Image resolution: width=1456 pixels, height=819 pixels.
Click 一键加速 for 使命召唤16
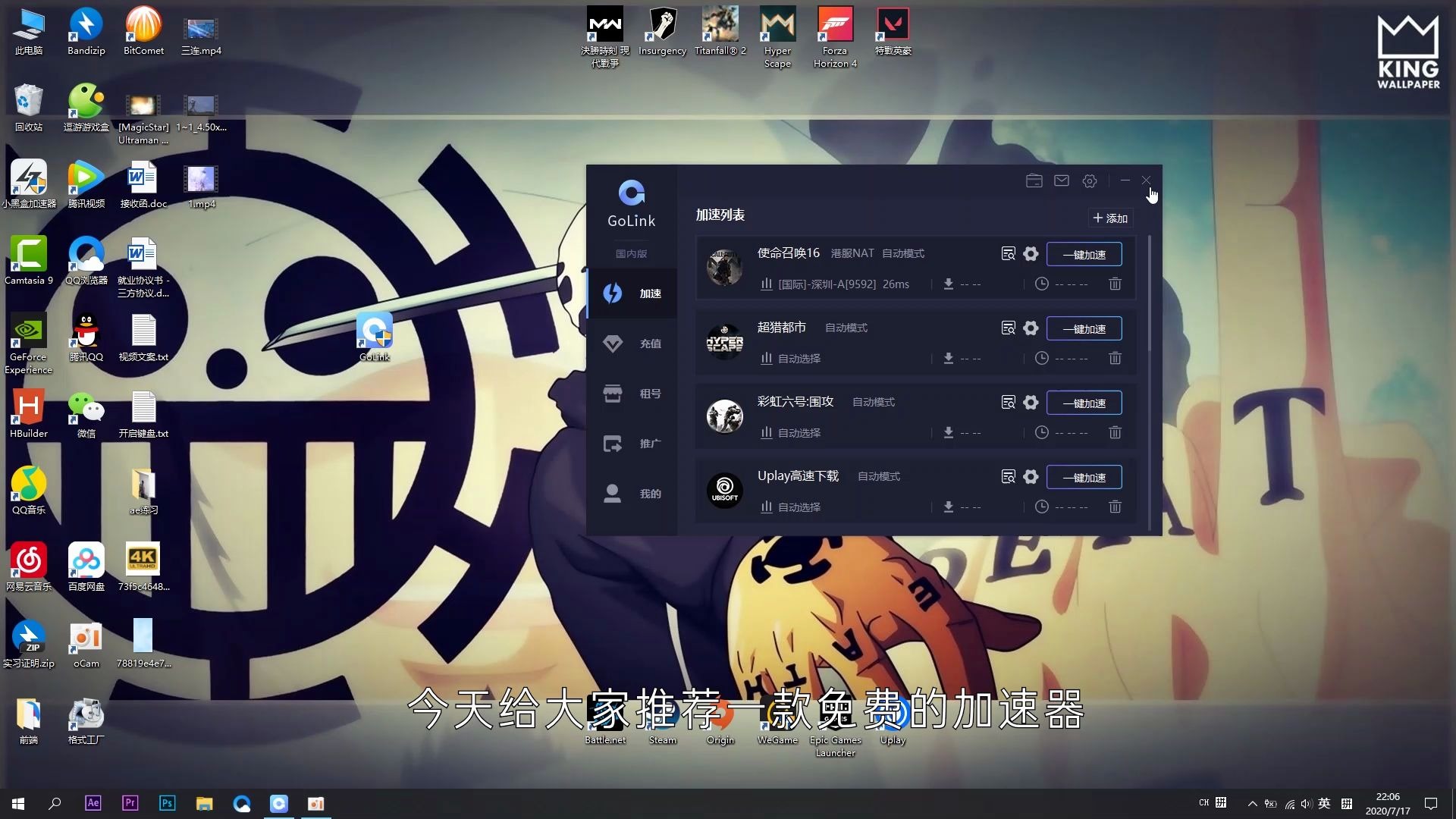(1084, 255)
